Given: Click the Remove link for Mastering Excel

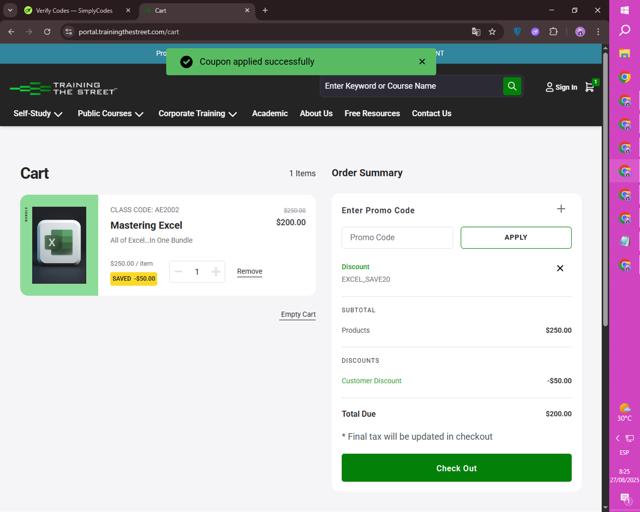Looking at the screenshot, I should pyautogui.click(x=249, y=272).
